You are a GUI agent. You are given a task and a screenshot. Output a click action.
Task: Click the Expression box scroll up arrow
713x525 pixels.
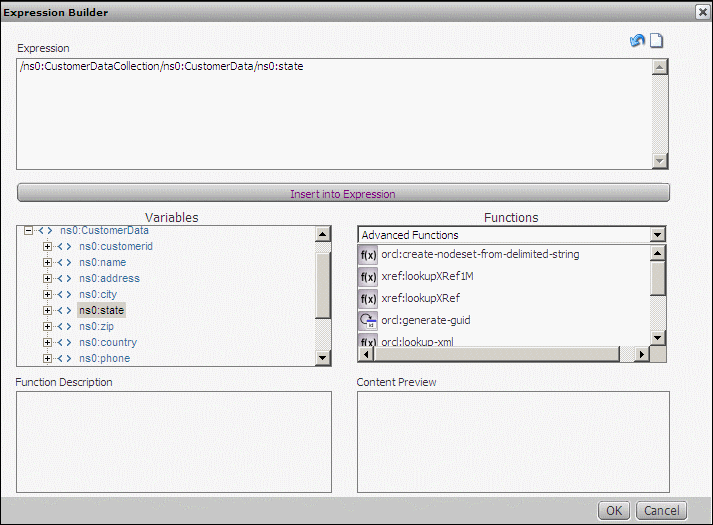tap(659, 67)
